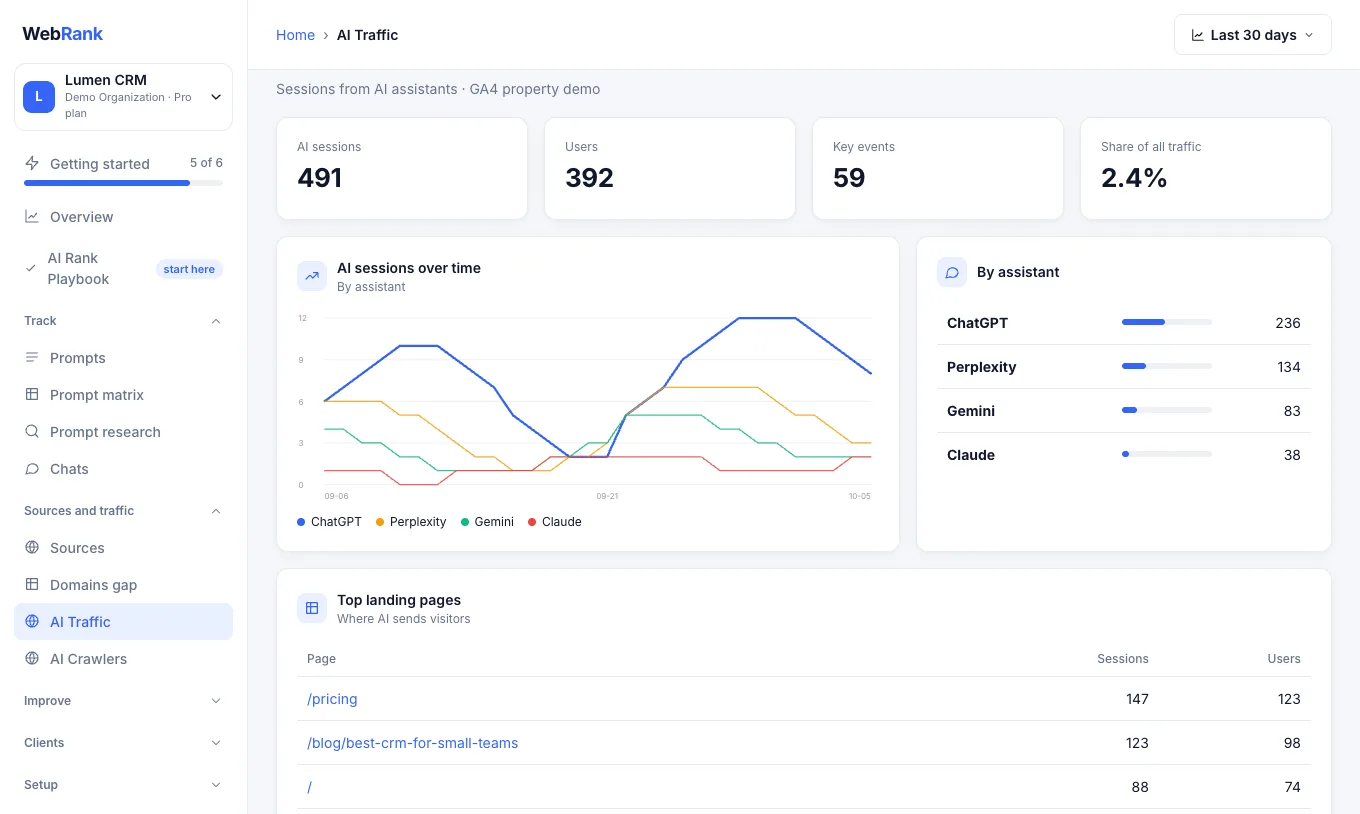The height and width of the screenshot is (814, 1360).
Task: Open the Lumen CRM organization switcher chevron
Action: click(216, 97)
